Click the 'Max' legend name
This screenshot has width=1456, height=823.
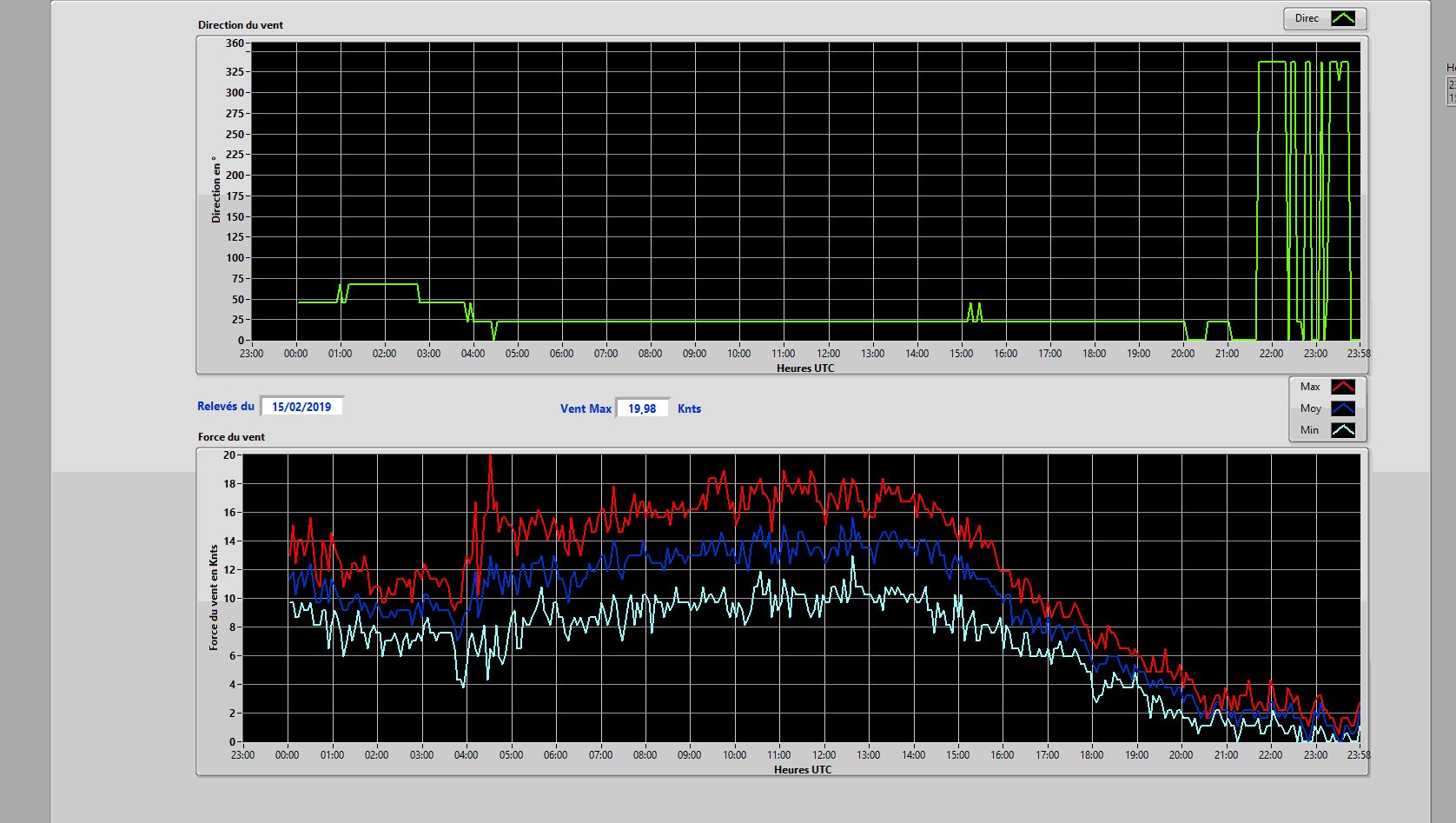click(x=1310, y=387)
